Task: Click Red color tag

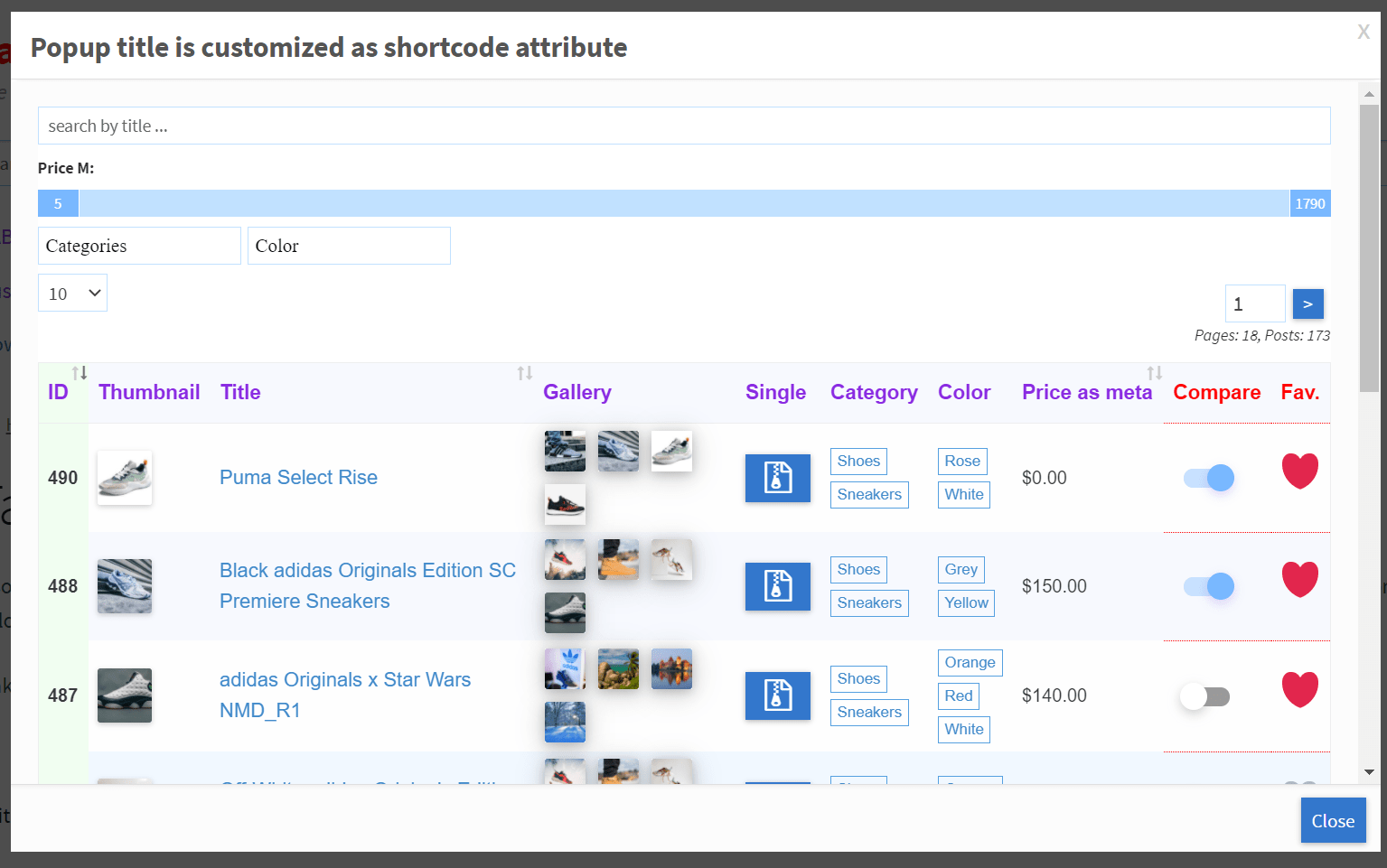Action: coord(959,695)
